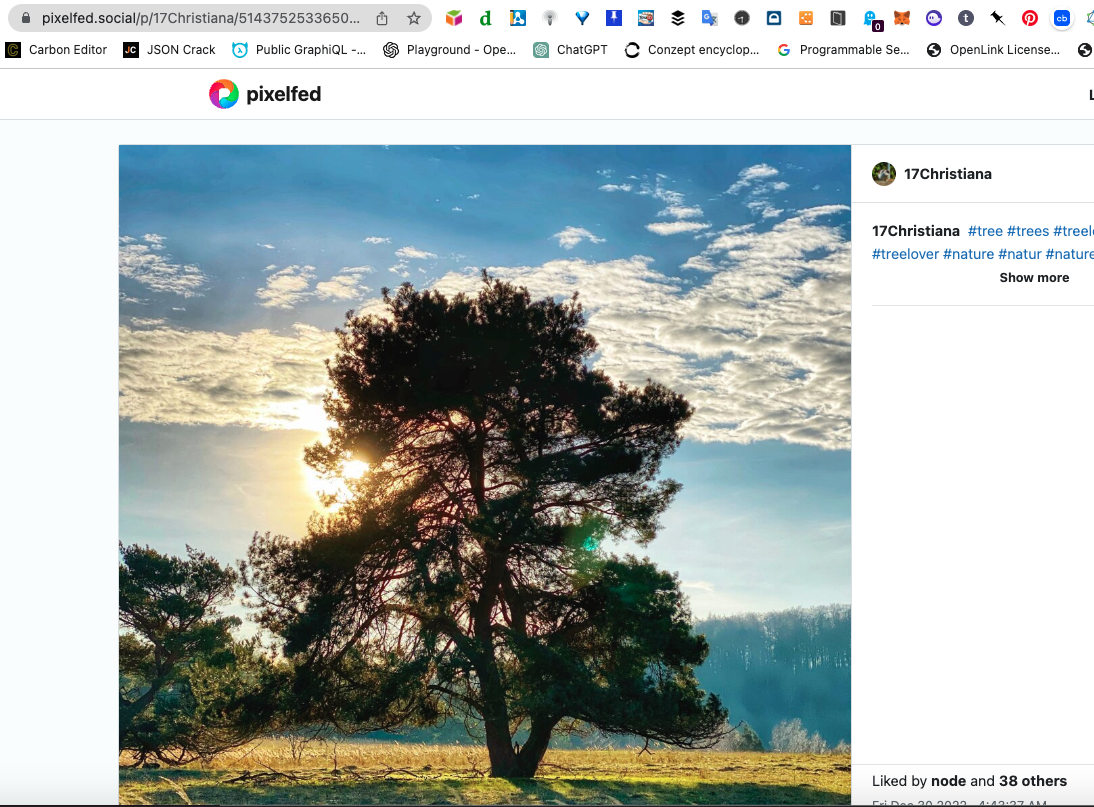This screenshot has height=807, width=1094.
Task: Open the ChatGPT bookmark
Action: point(571,50)
